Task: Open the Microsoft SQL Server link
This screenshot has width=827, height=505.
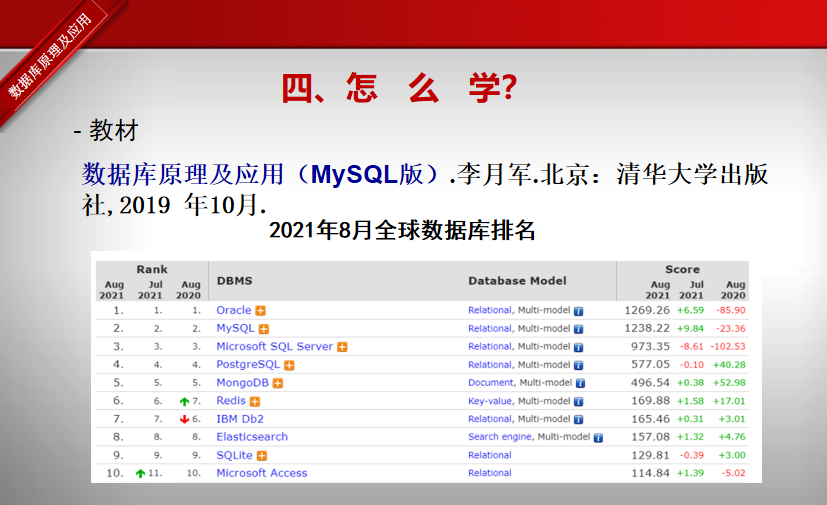Action: click(275, 346)
